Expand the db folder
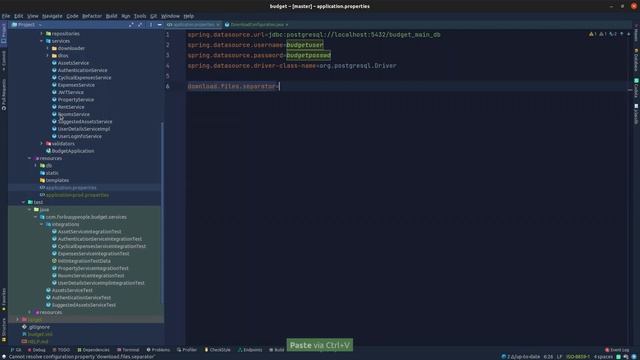This screenshot has width=640, height=360. coord(36,166)
